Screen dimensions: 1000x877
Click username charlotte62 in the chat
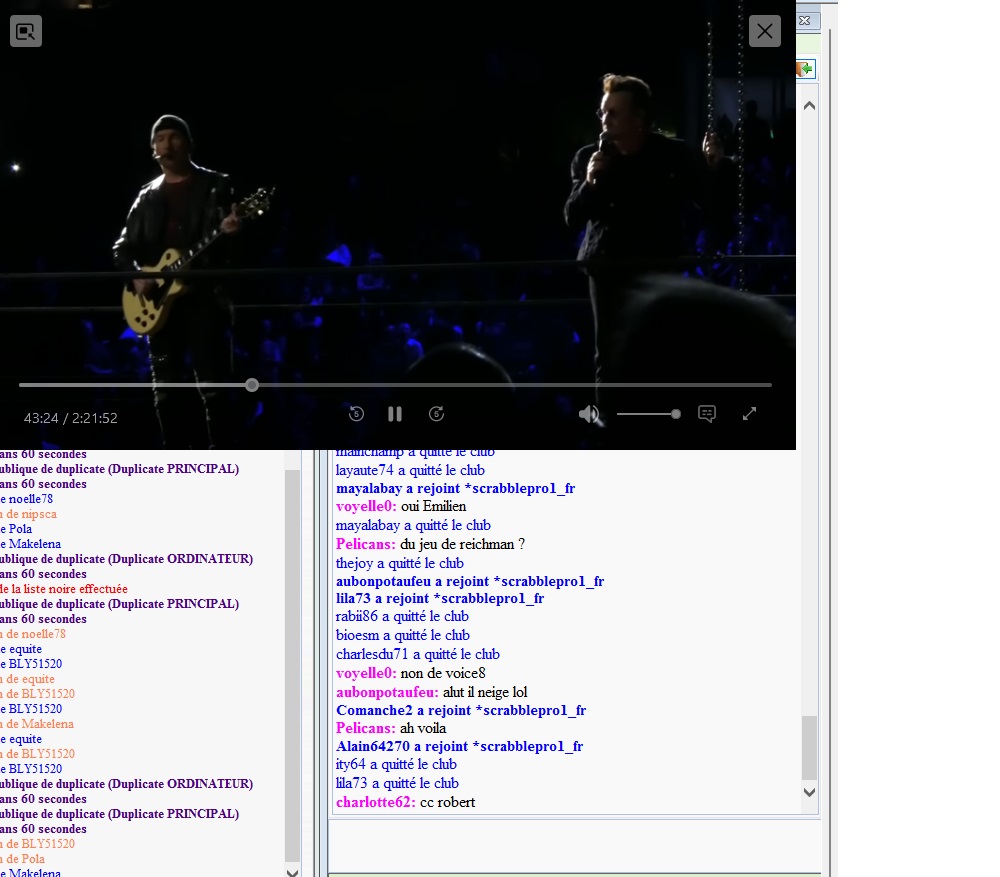[x=375, y=803]
